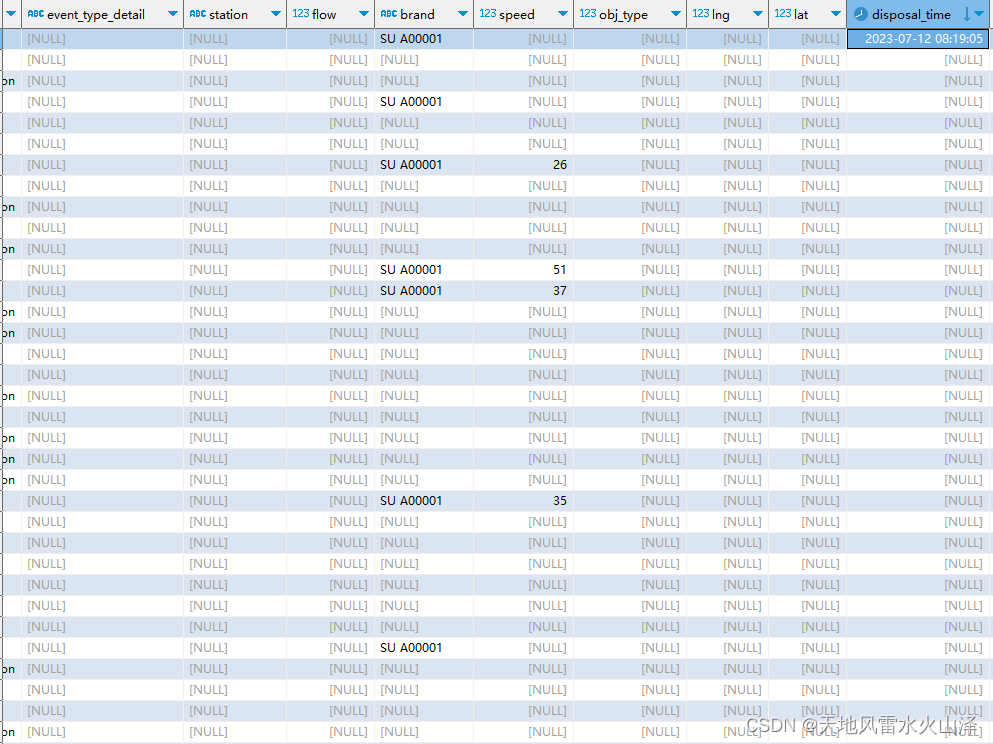This screenshot has width=993, height=744.
Task: Click the speed column header to sort
Action: [517, 14]
